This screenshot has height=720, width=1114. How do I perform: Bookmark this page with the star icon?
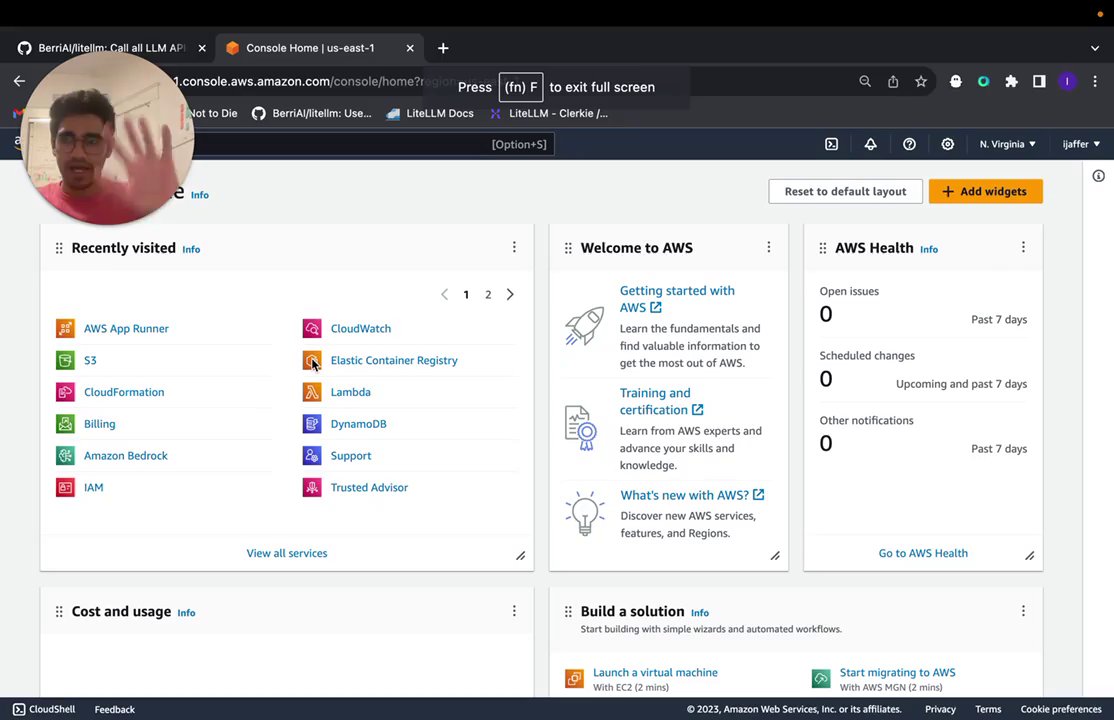[x=921, y=82]
